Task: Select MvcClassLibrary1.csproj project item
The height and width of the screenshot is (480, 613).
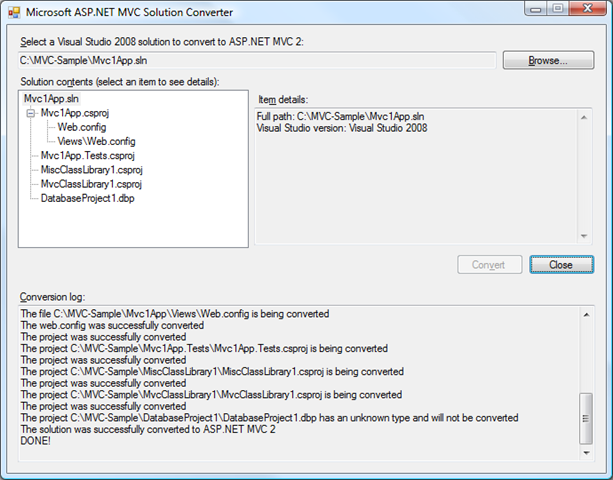Action: (91, 184)
